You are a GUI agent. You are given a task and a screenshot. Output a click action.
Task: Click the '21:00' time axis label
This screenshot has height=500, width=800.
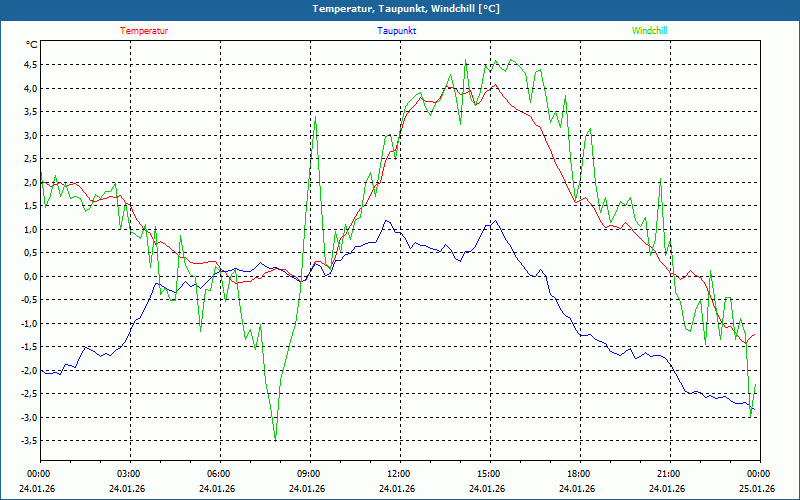tap(669, 474)
